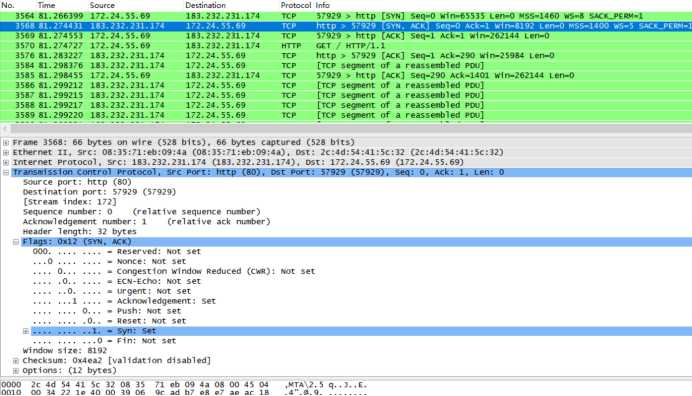Select the Fin: Not set flag line
This screenshot has height=396, width=692.
click(x=104, y=341)
